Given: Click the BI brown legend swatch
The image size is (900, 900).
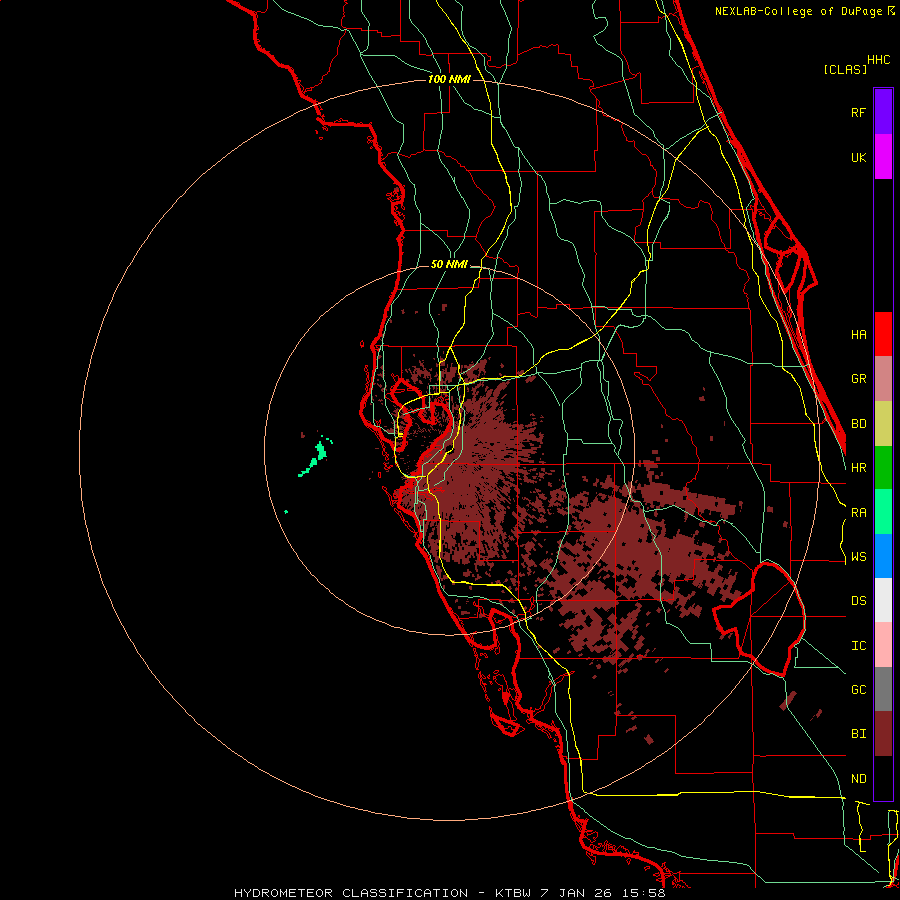Looking at the screenshot, I should coord(883,734).
